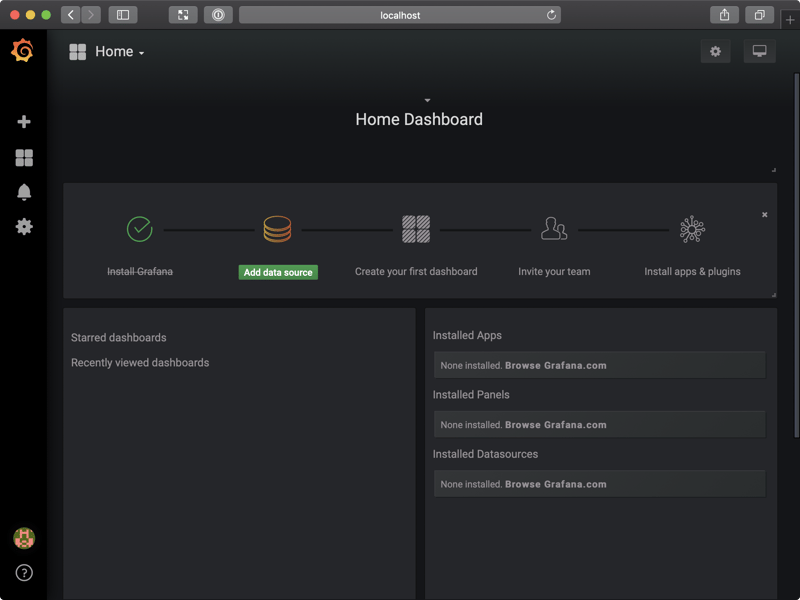Open the Create plus menu
This screenshot has width=800, height=600.
point(23,121)
